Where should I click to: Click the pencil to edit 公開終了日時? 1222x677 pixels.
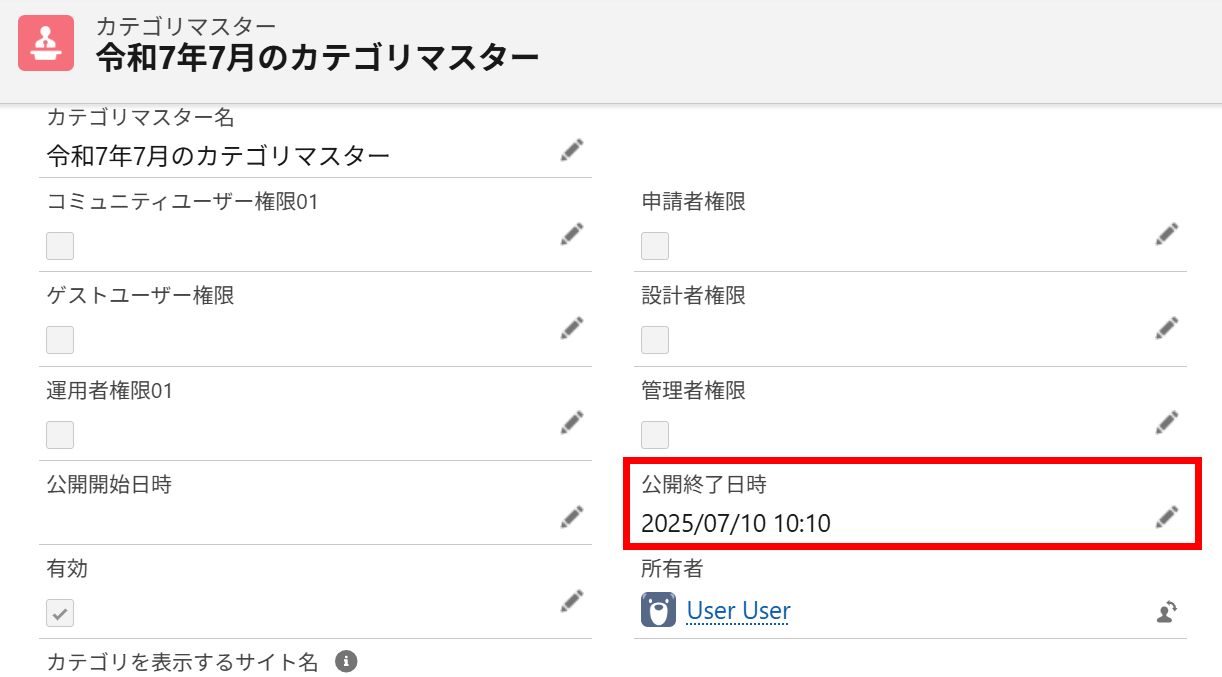(x=1166, y=516)
